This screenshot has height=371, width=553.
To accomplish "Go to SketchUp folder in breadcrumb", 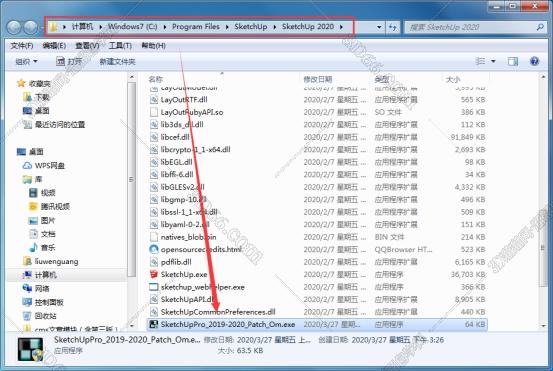I will pos(251,27).
